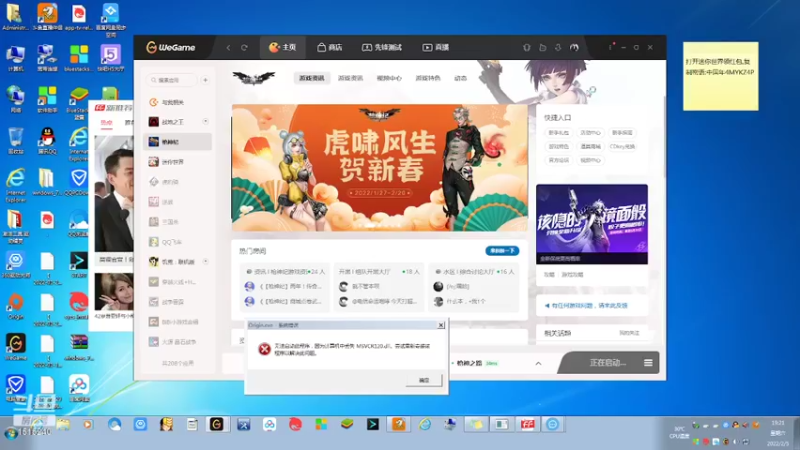
Task: Open the download manager icon in WeGame header
Action: click(x=558, y=47)
